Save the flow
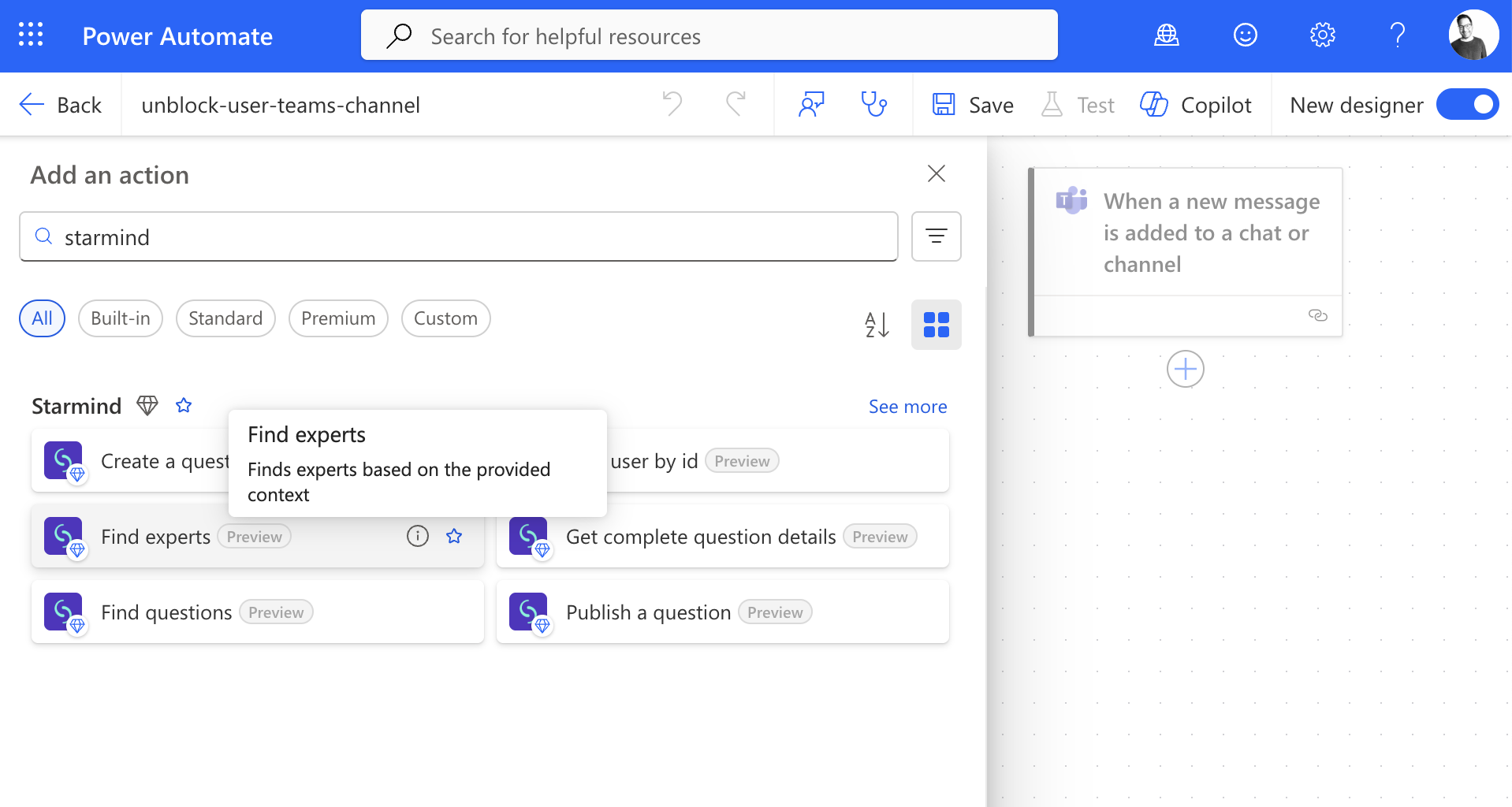 pyautogui.click(x=973, y=105)
